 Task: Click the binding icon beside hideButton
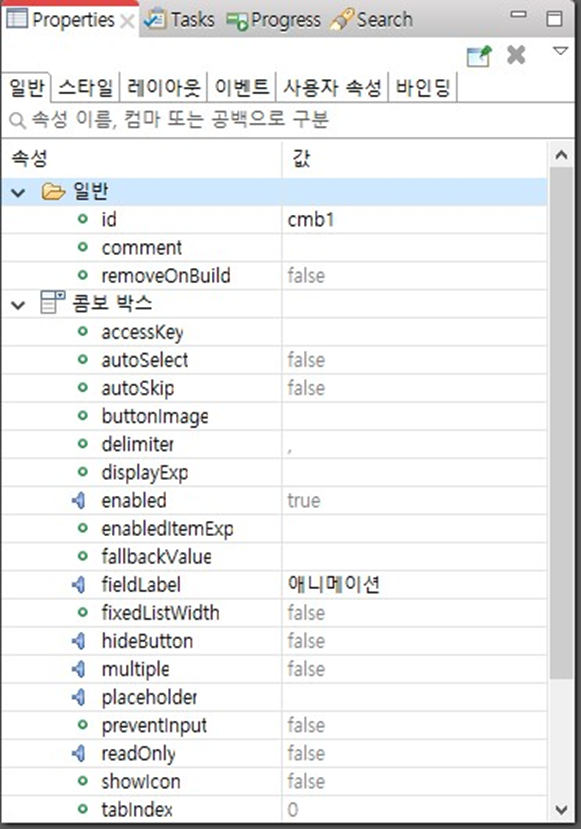coord(78,641)
